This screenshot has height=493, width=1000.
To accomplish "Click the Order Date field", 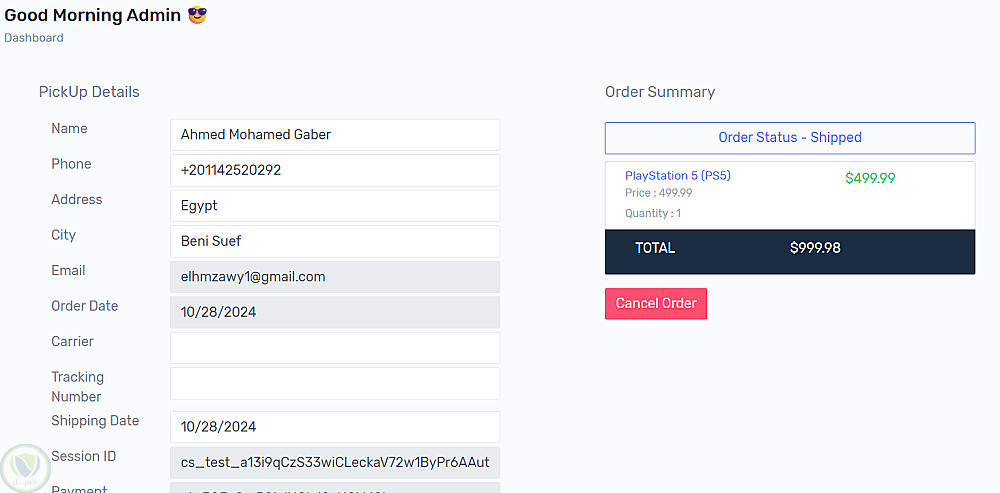I will click(x=334, y=312).
